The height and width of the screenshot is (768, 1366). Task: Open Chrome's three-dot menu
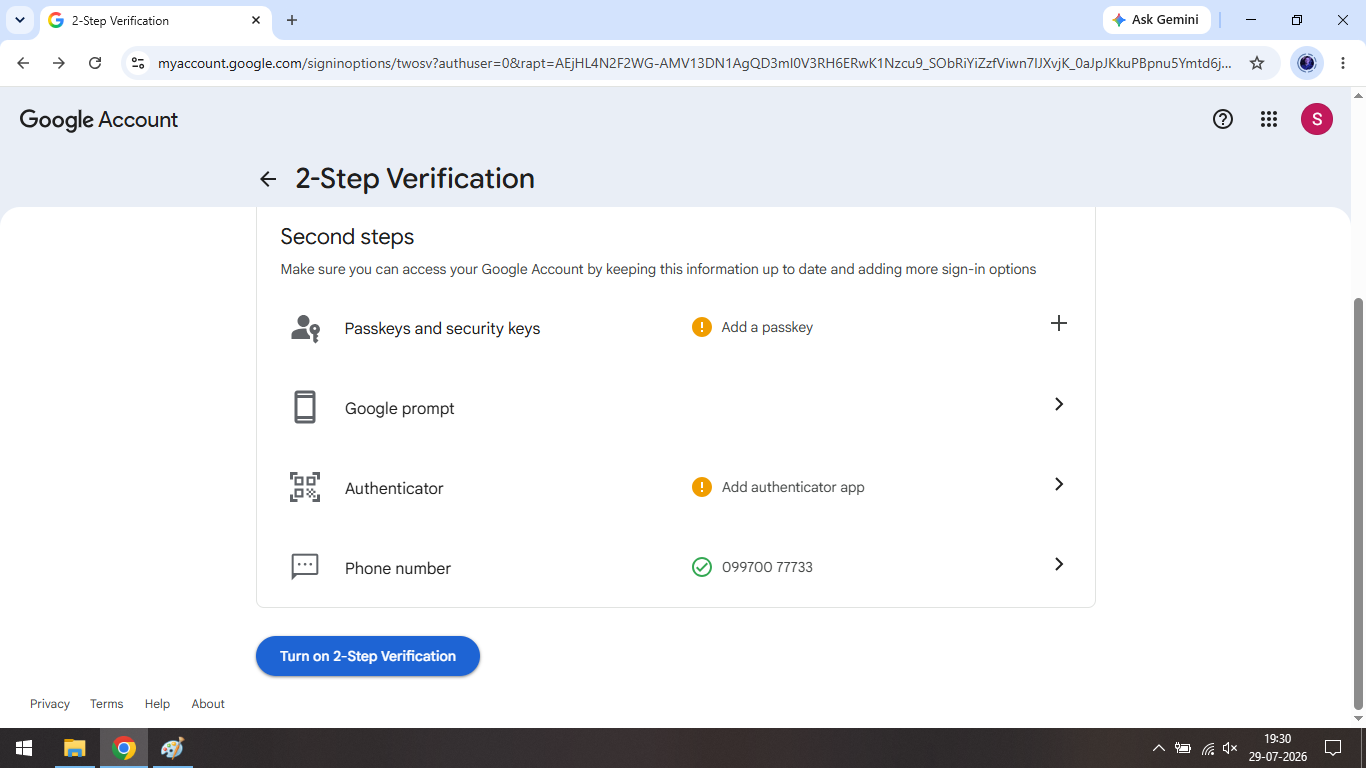click(1343, 63)
